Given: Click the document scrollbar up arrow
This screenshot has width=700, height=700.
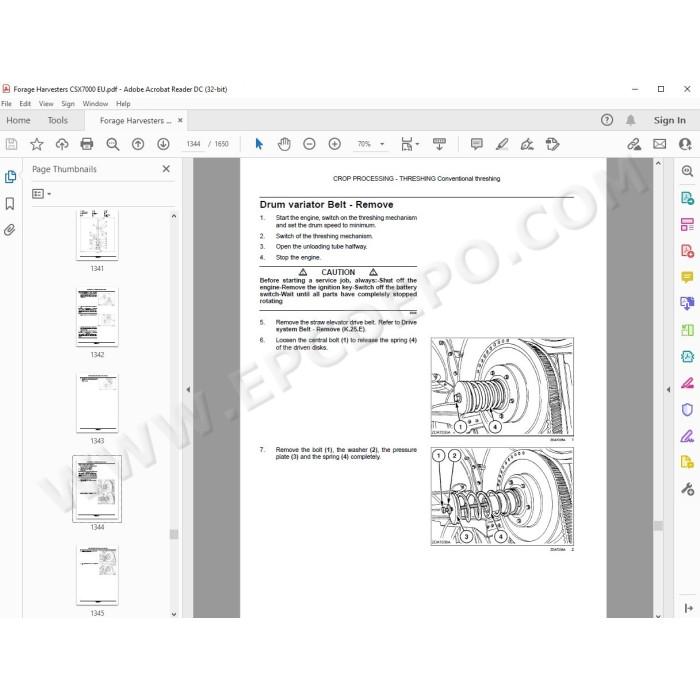Looking at the screenshot, I should [x=658, y=164].
